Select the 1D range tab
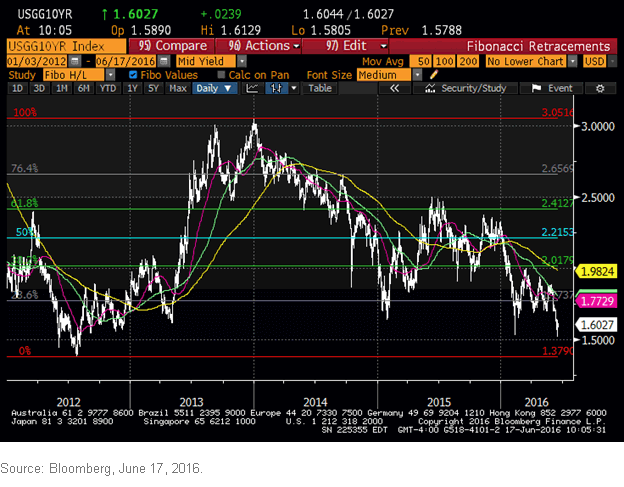Viewport: 624px width, 487px height. point(18,88)
